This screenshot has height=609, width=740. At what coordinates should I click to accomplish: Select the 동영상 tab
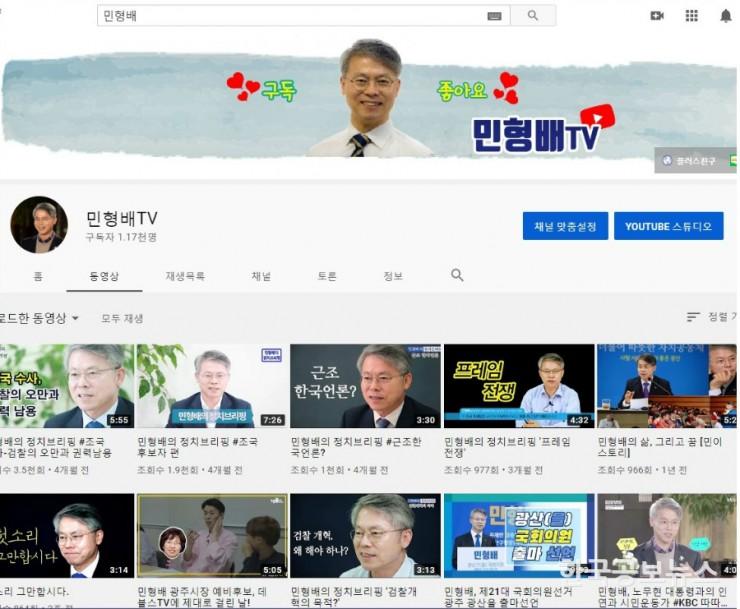[x=104, y=276]
